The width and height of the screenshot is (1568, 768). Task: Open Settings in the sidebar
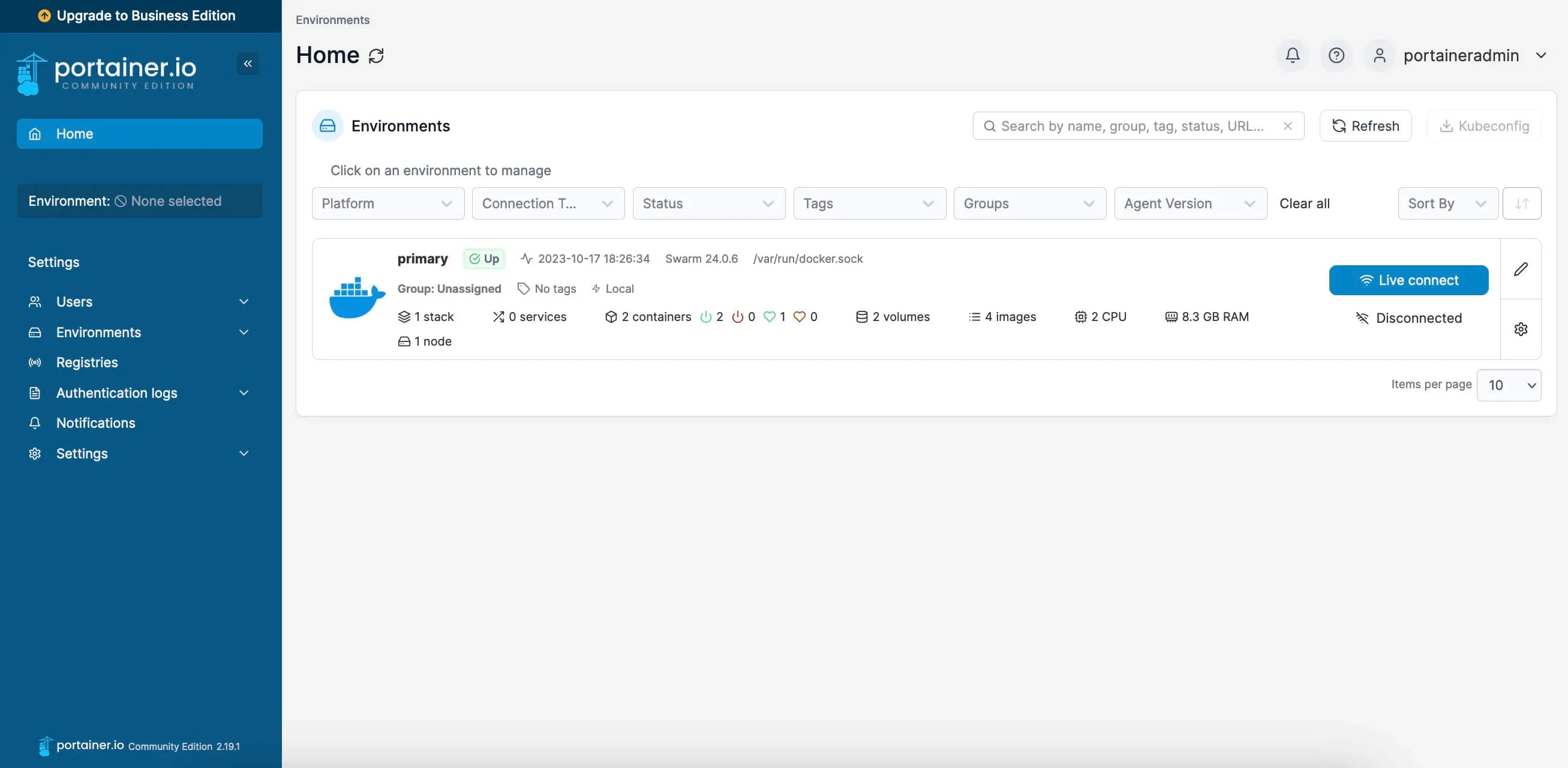point(139,453)
